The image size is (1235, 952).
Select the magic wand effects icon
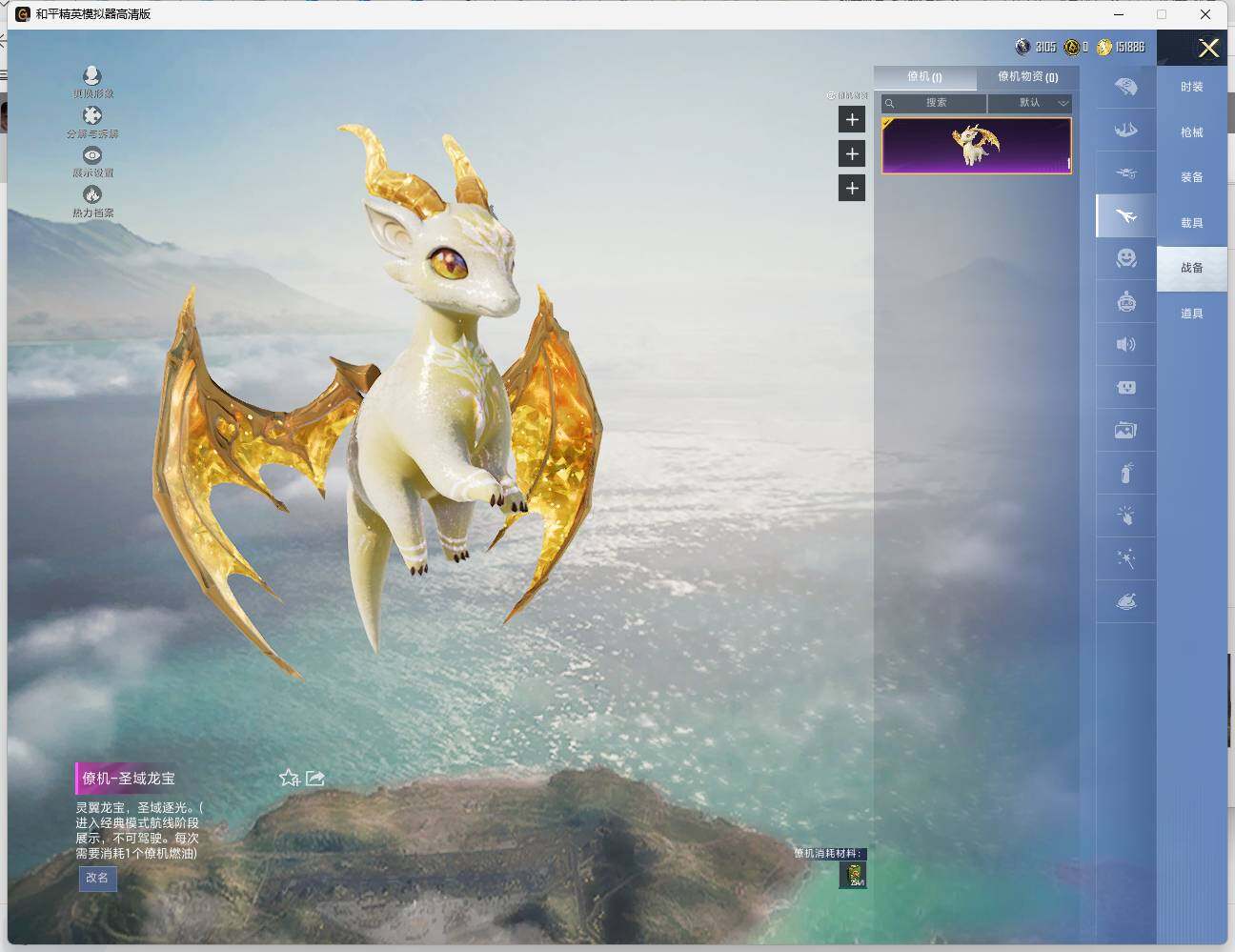pos(1125,558)
